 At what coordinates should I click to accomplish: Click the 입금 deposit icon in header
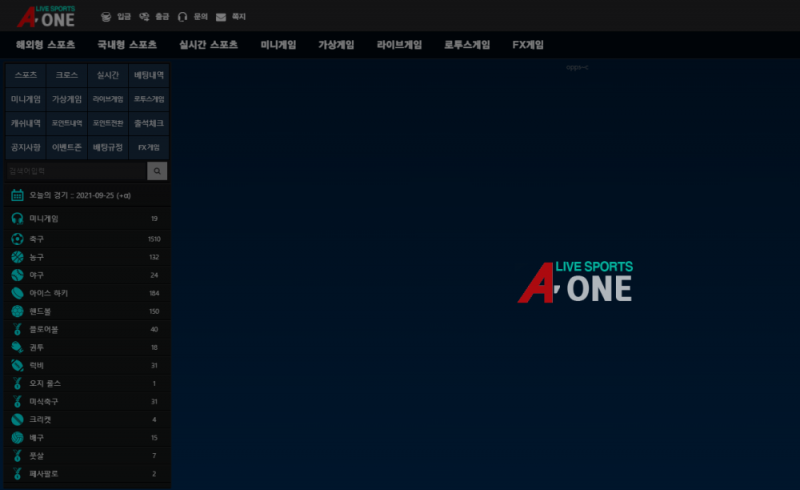point(107,17)
